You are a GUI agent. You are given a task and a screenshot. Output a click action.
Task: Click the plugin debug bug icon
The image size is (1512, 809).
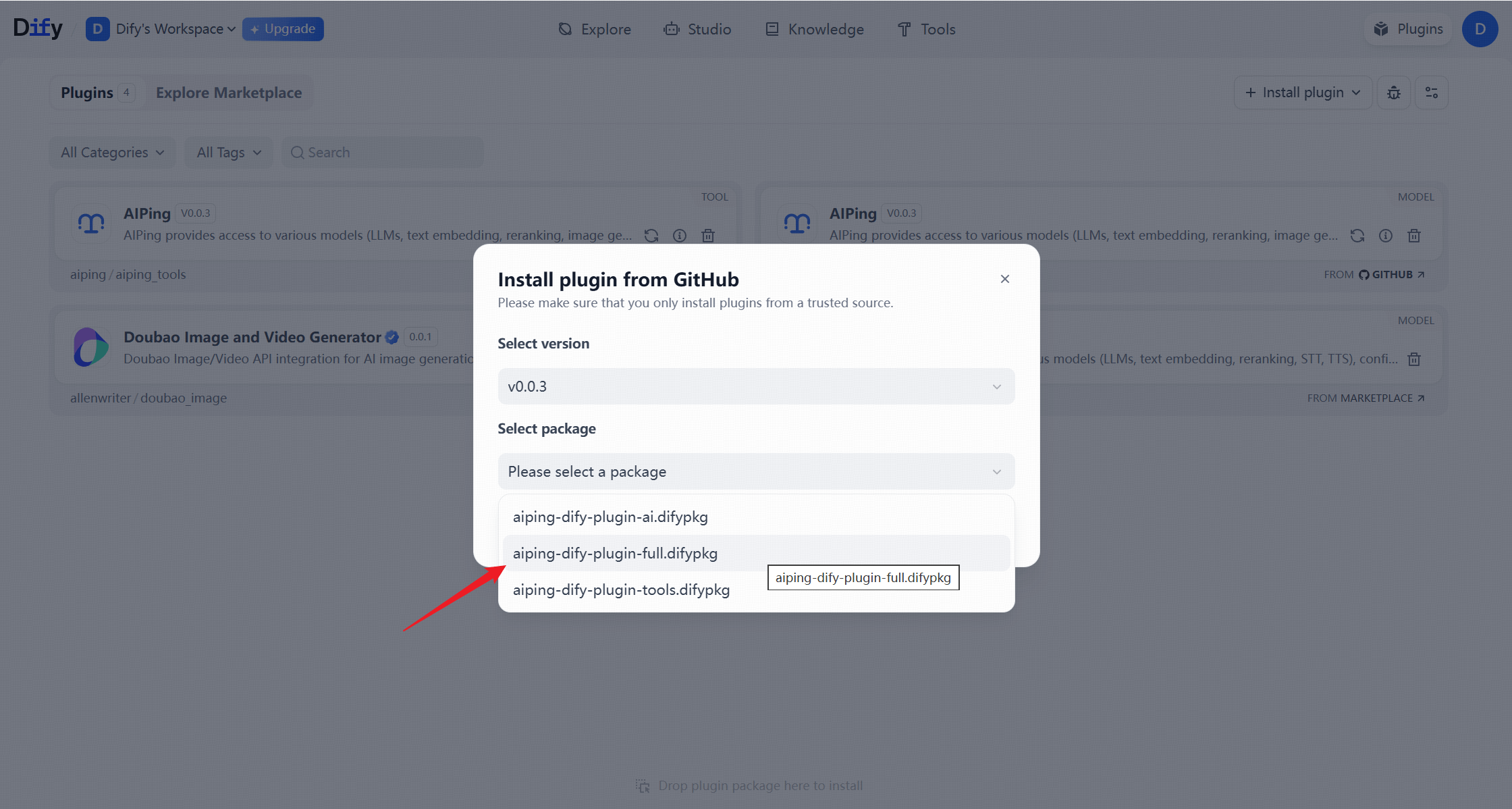[x=1393, y=93]
